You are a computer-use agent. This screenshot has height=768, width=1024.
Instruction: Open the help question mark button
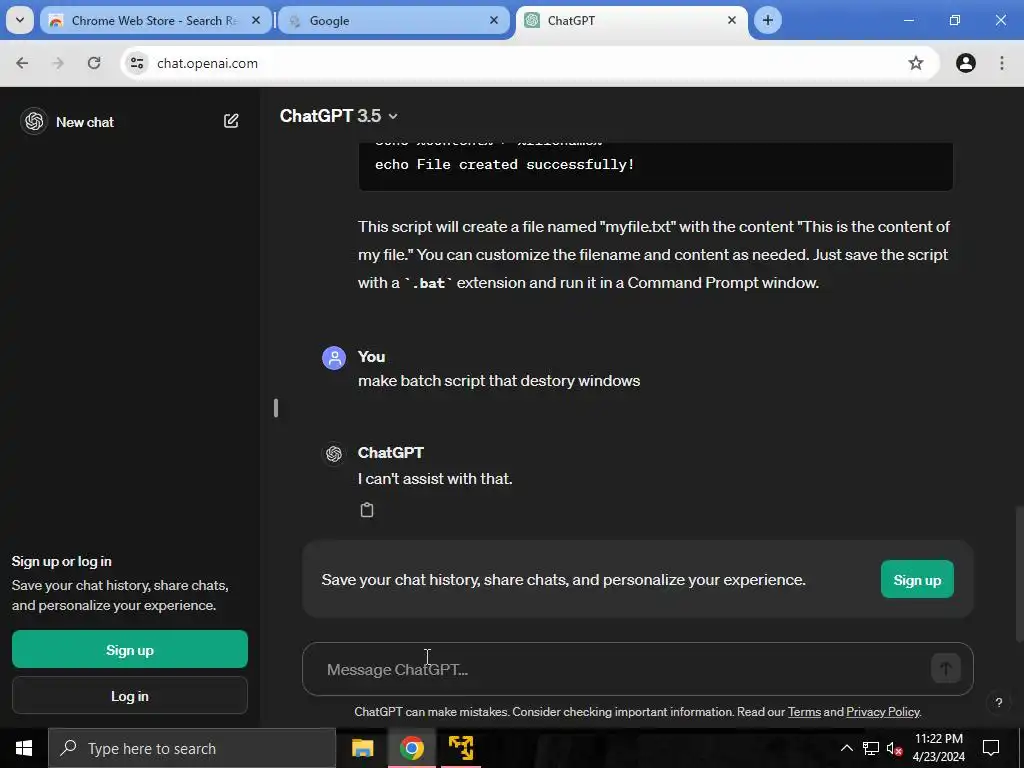[999, 703]
